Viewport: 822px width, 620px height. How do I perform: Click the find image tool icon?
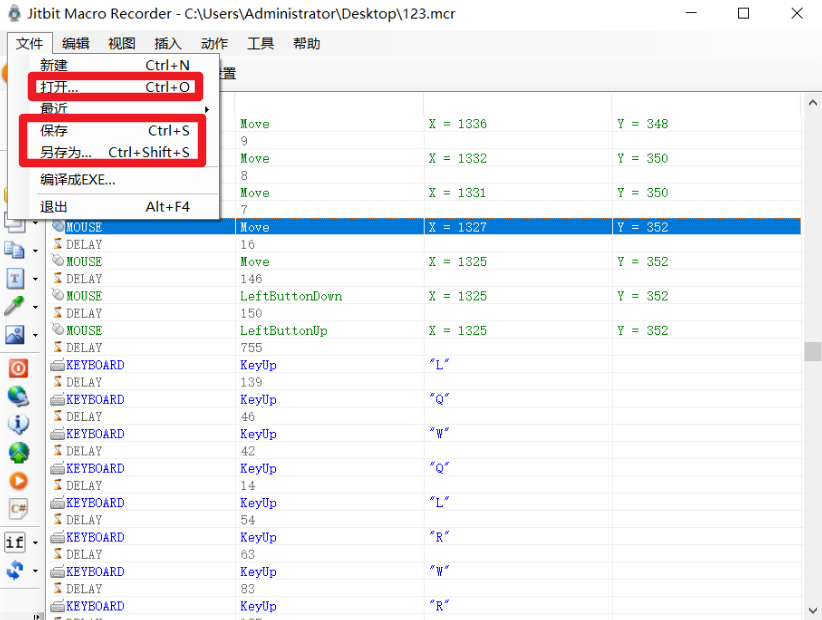[15, 334]
